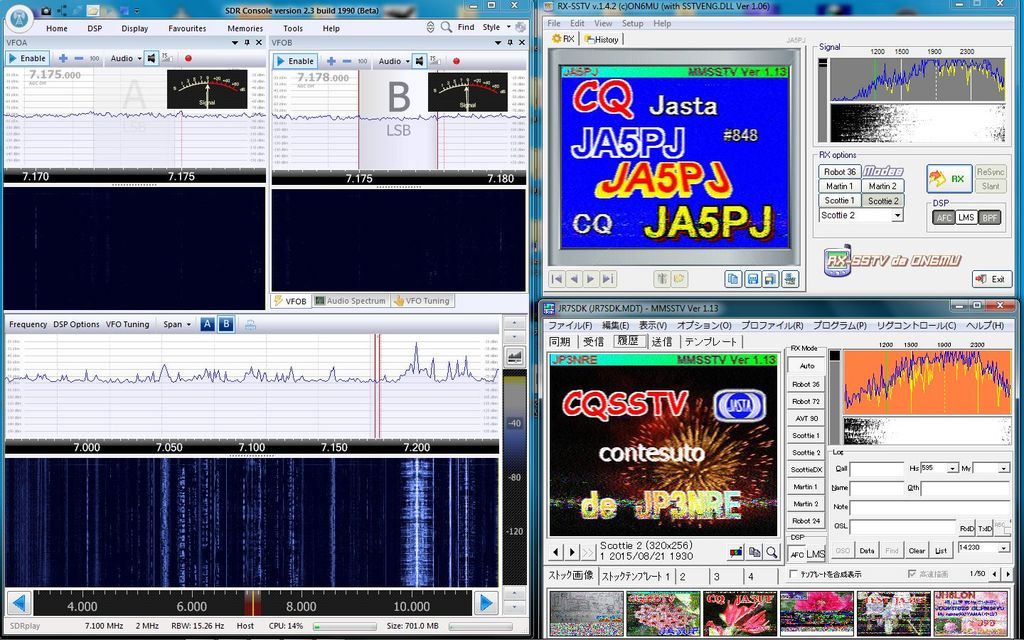Open the Span dropdown

pos(177,324)
